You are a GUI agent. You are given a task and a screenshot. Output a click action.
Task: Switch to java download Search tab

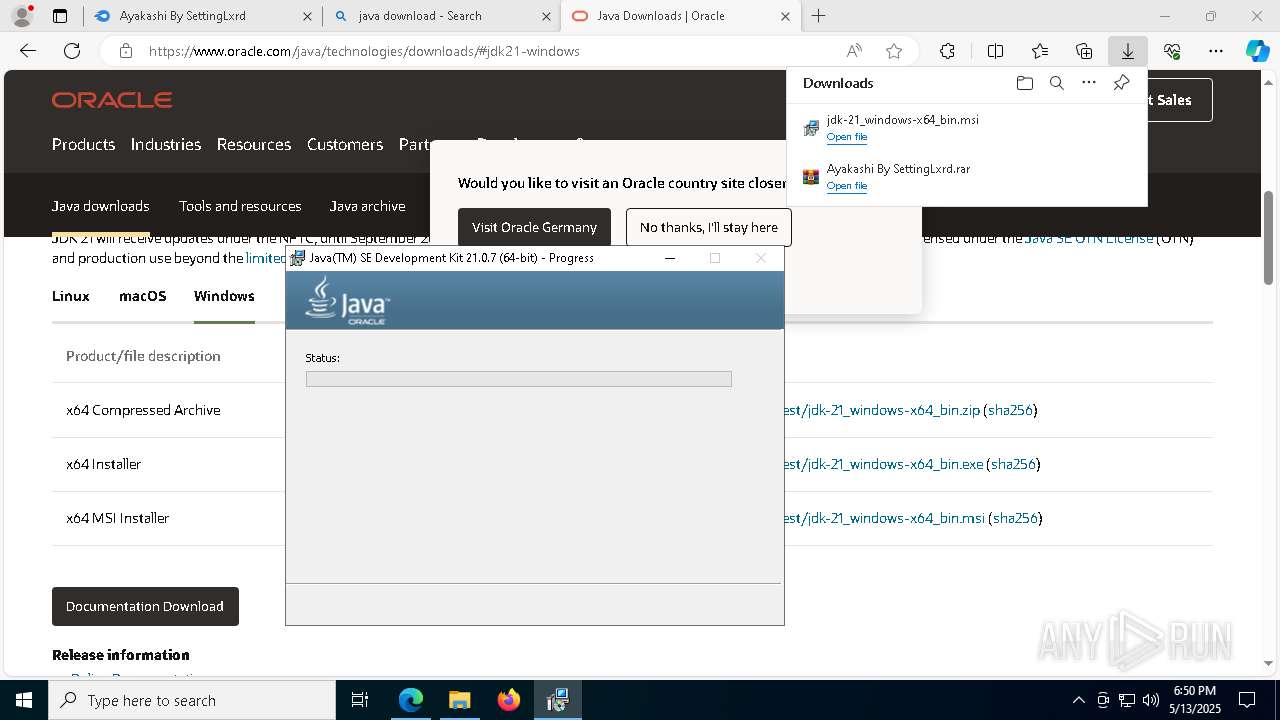(x=441, y=16)
